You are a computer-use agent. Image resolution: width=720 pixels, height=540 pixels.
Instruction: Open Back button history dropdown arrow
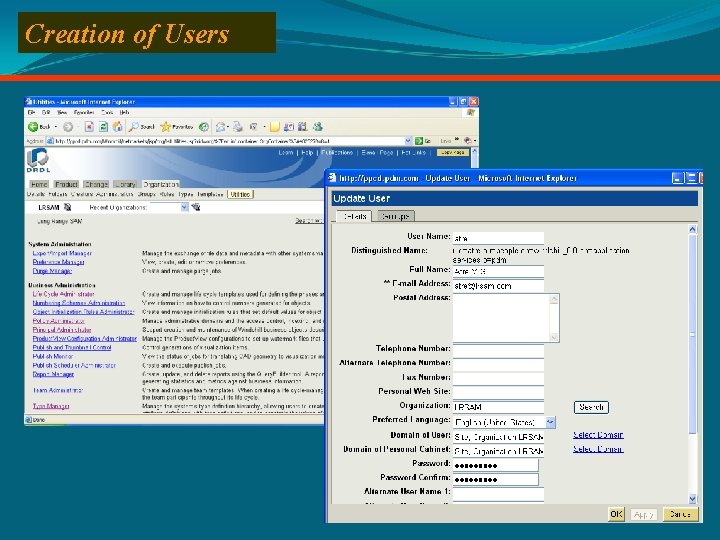coord(56,127)
